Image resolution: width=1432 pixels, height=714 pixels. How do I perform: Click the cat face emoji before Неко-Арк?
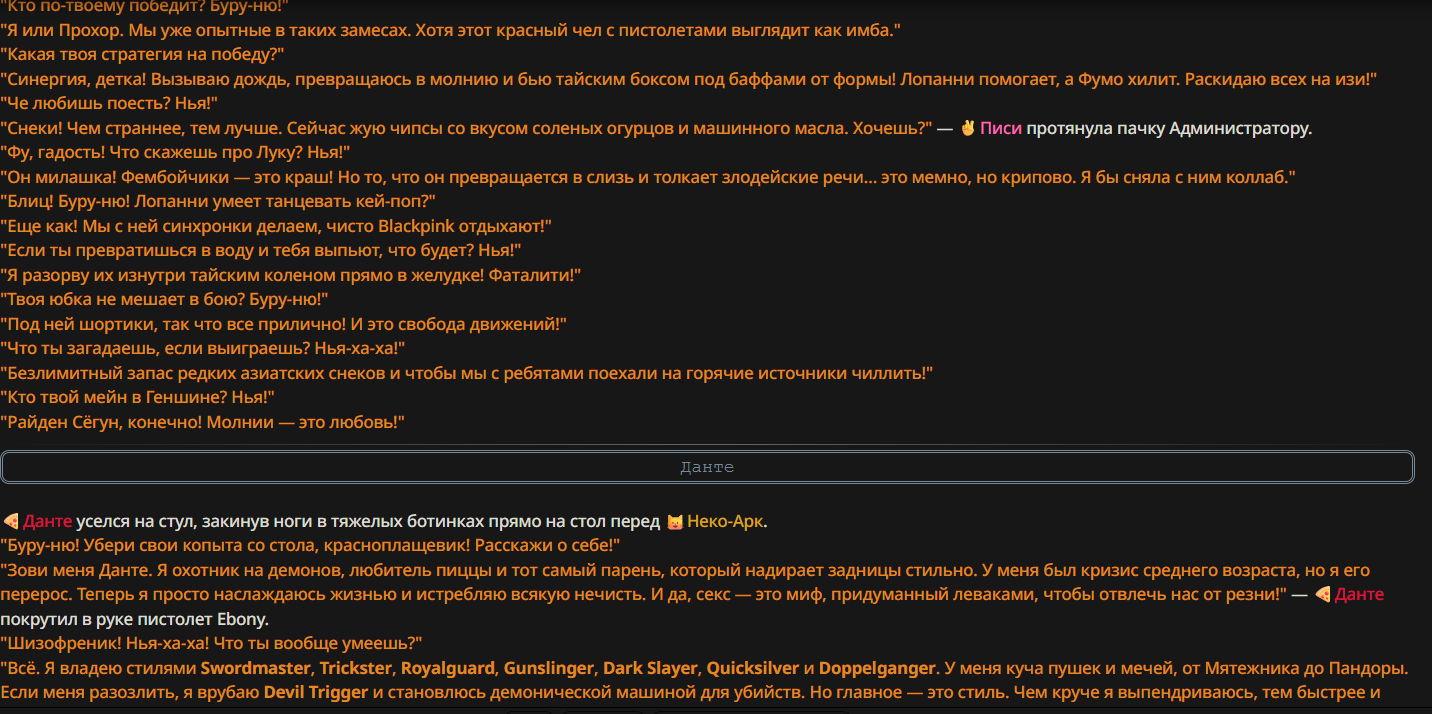[x=674, y=521]
